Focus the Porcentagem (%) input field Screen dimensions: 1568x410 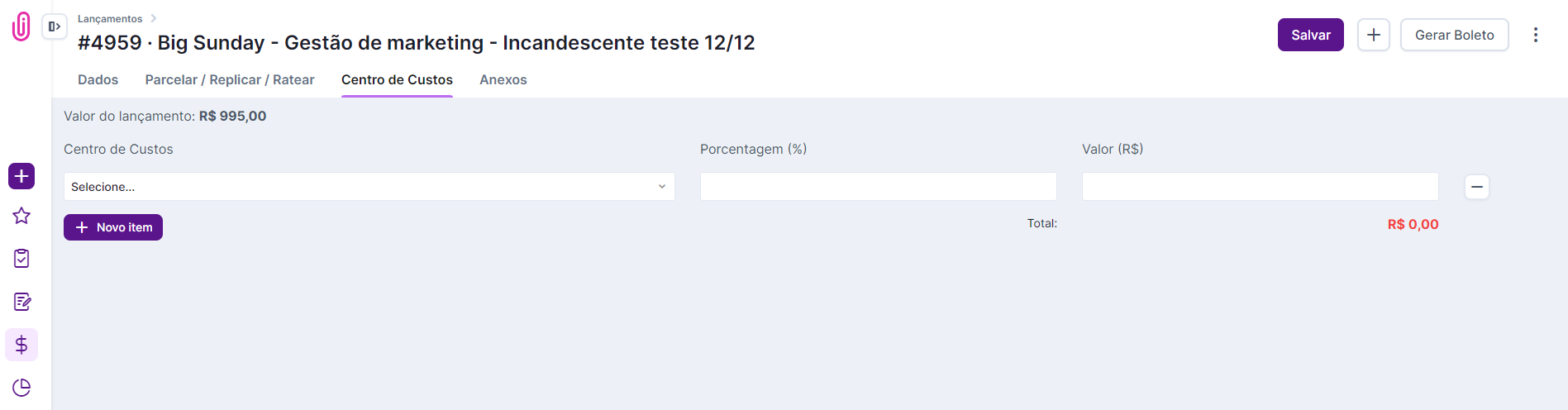pos(878,187)
